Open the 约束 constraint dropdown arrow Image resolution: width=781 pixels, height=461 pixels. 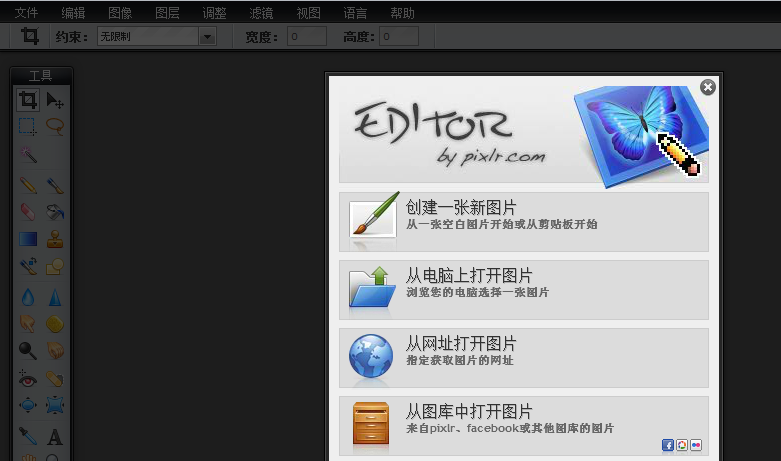click(207, 36)
